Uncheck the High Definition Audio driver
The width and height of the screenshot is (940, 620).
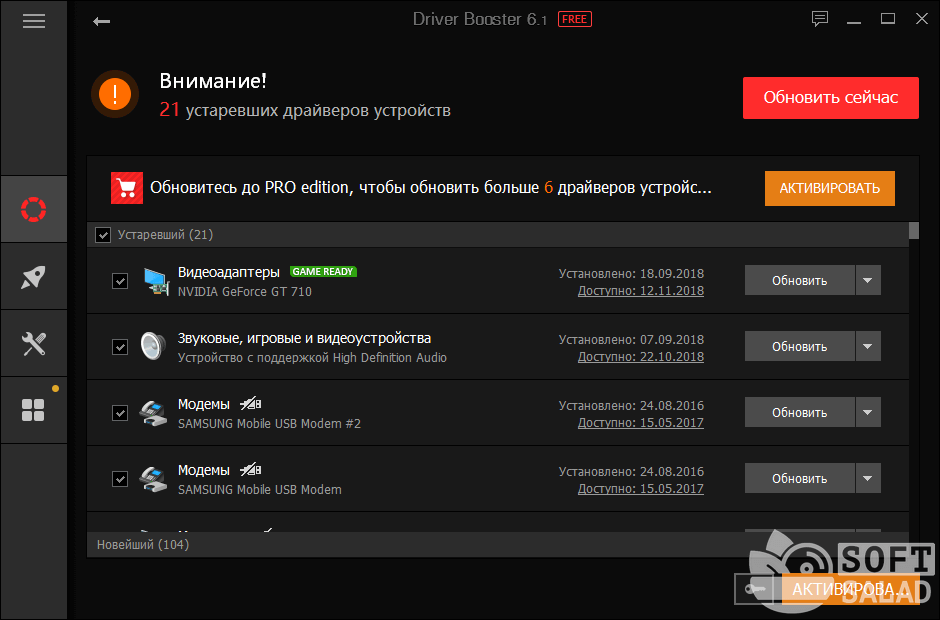(120, 347)
